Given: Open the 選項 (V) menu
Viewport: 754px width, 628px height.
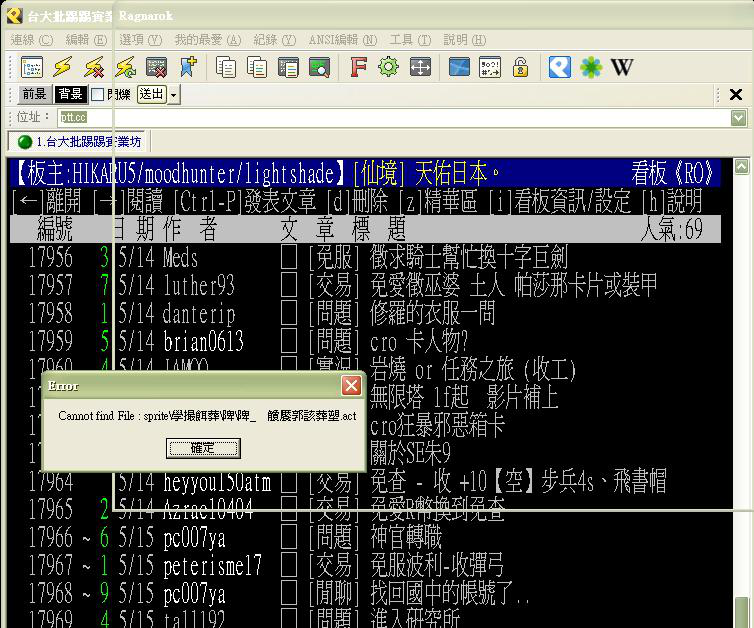Looking at the screenshot, I should point(140,40).
